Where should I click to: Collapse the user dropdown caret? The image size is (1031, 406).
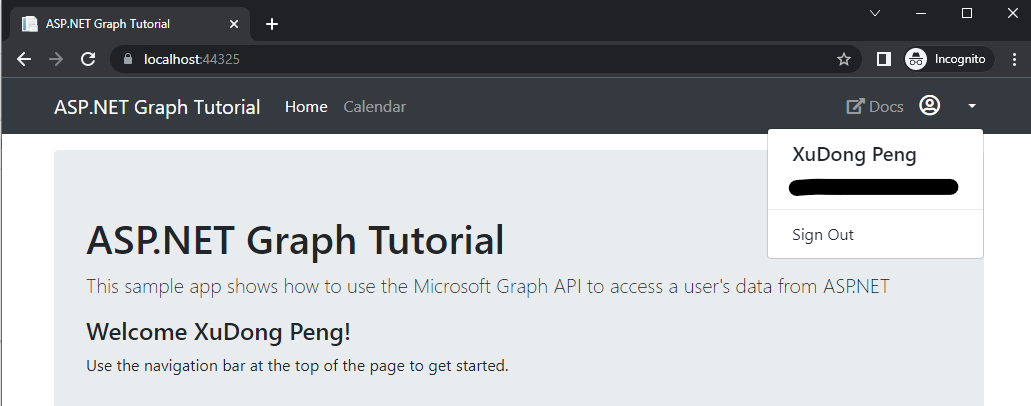coord(972,106)
